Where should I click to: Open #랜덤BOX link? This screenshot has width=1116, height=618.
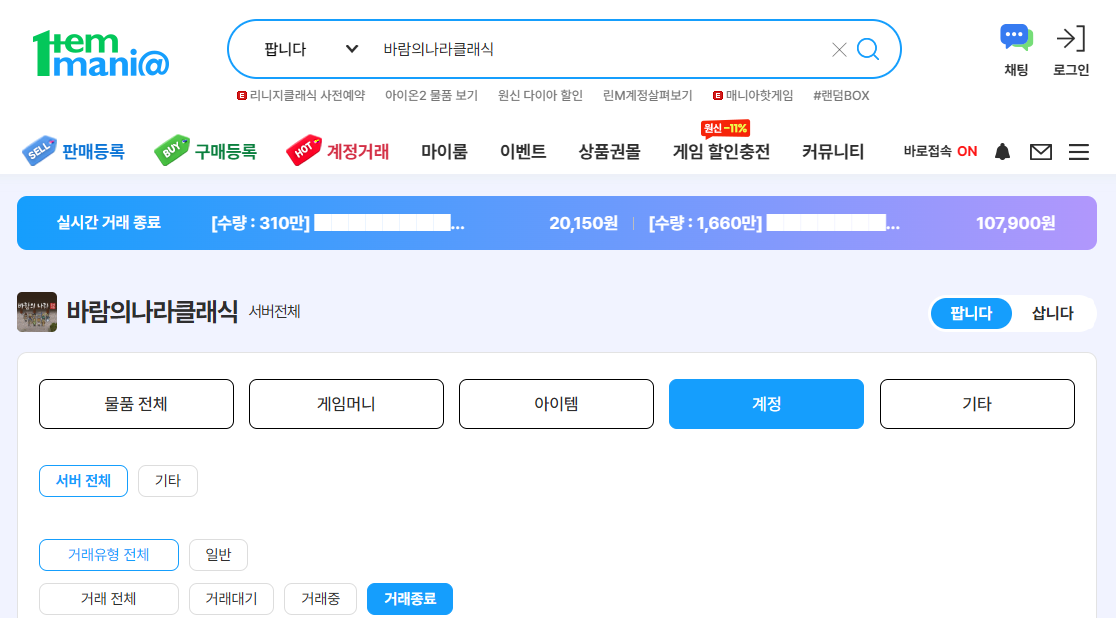coord(841,95)
